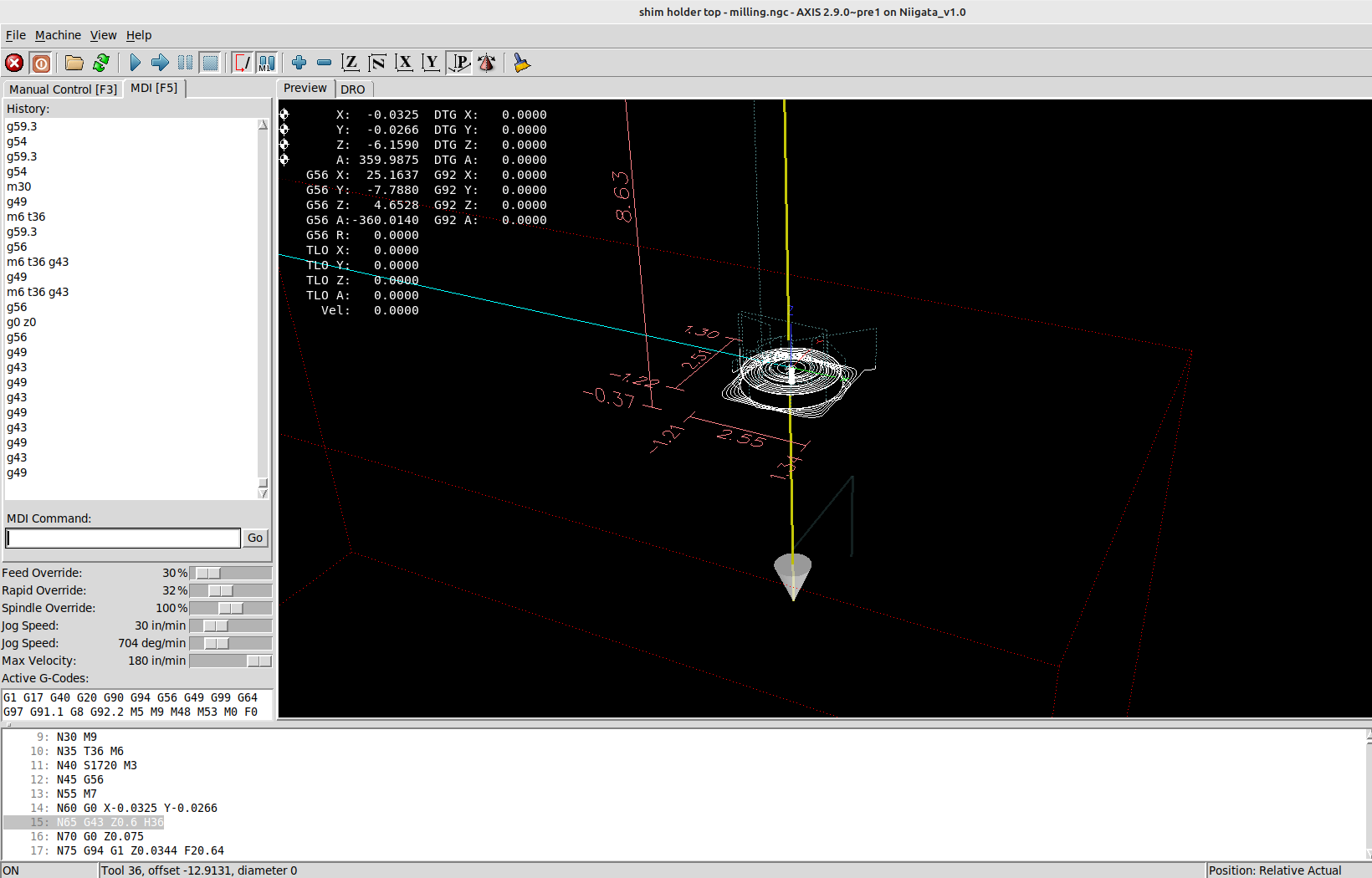Select perspective view icon
This screenshot has height=878, width=1372.
click(459, 63)
